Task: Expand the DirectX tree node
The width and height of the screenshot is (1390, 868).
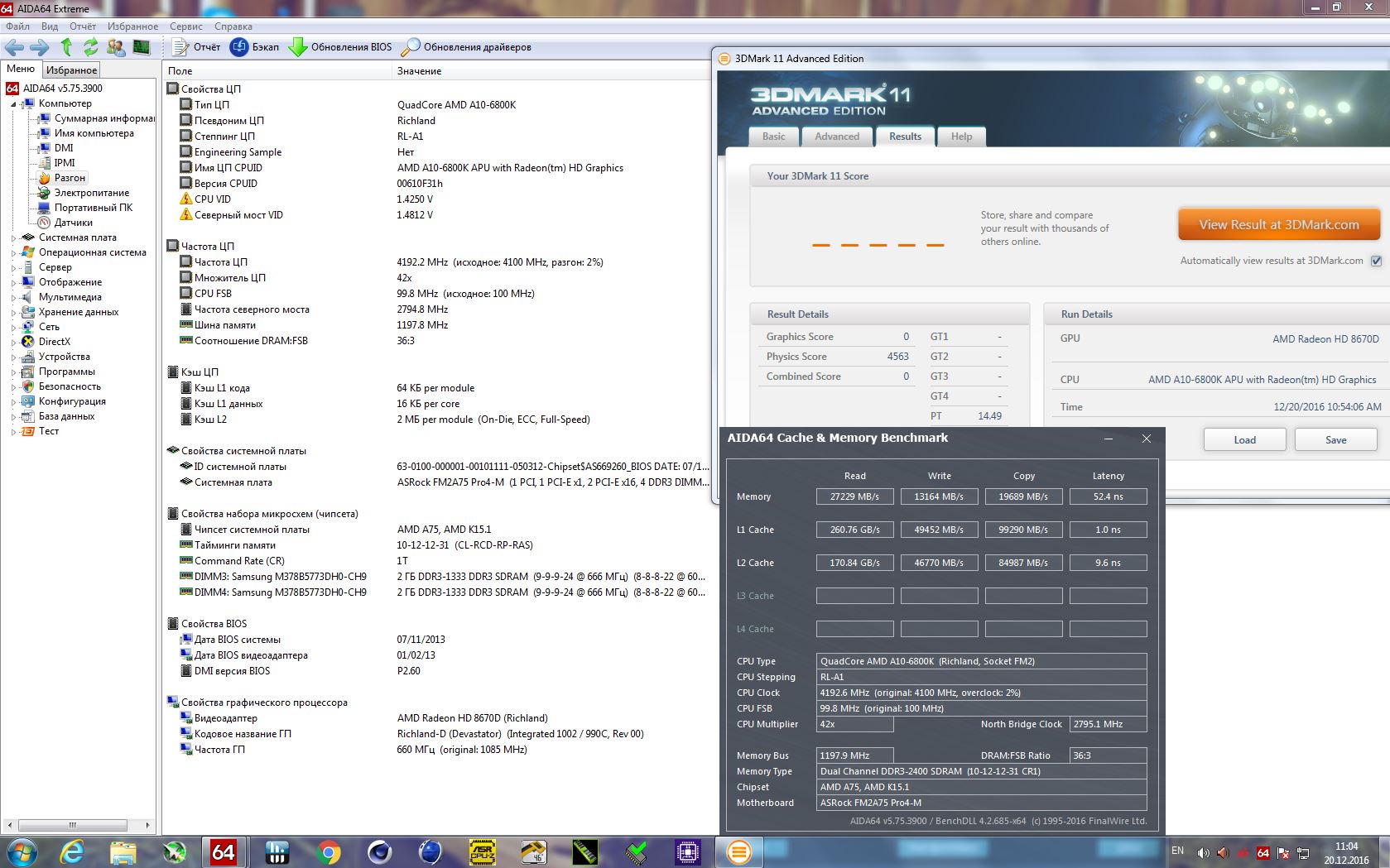Action: [x=13, y=343]
